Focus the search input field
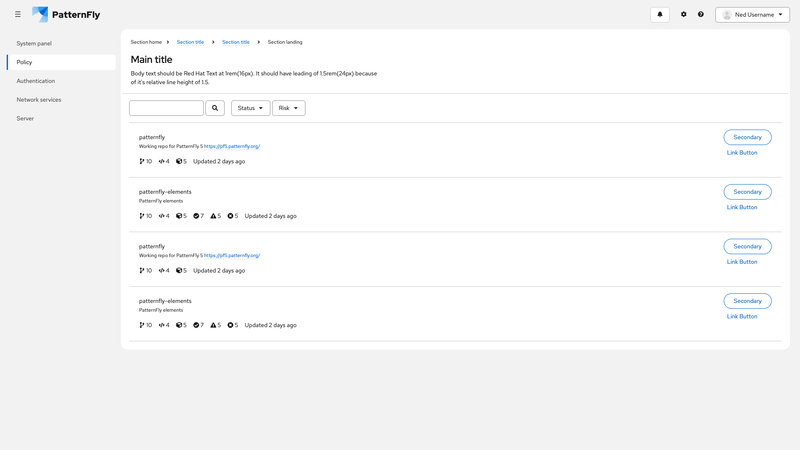 pos(166,108)
